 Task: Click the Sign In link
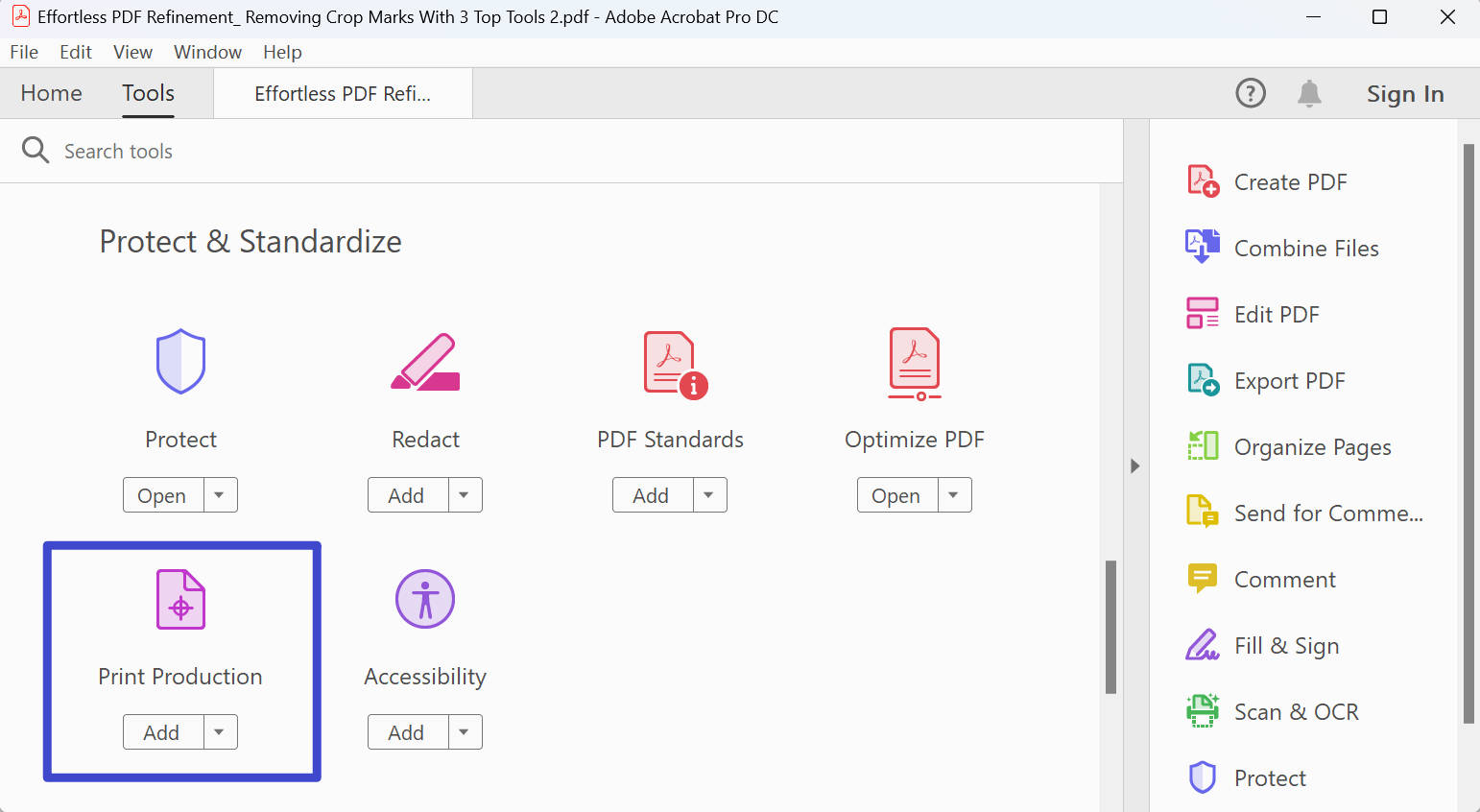(1405, 93)
